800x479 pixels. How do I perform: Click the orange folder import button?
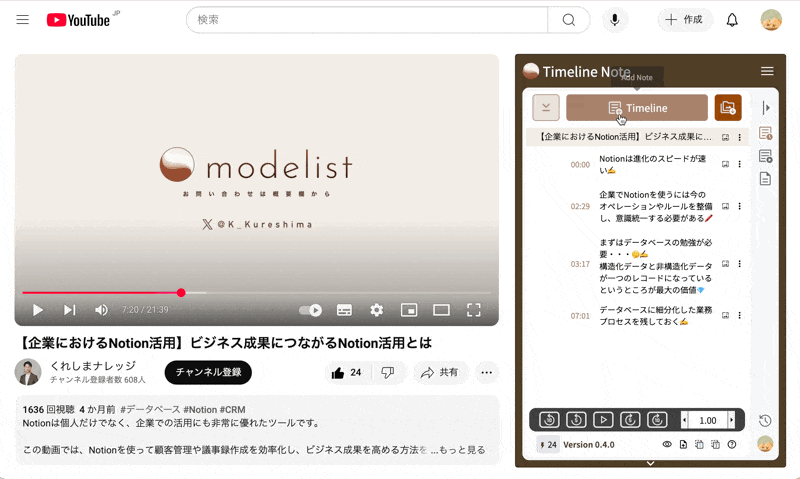click(x=728, y=108)
